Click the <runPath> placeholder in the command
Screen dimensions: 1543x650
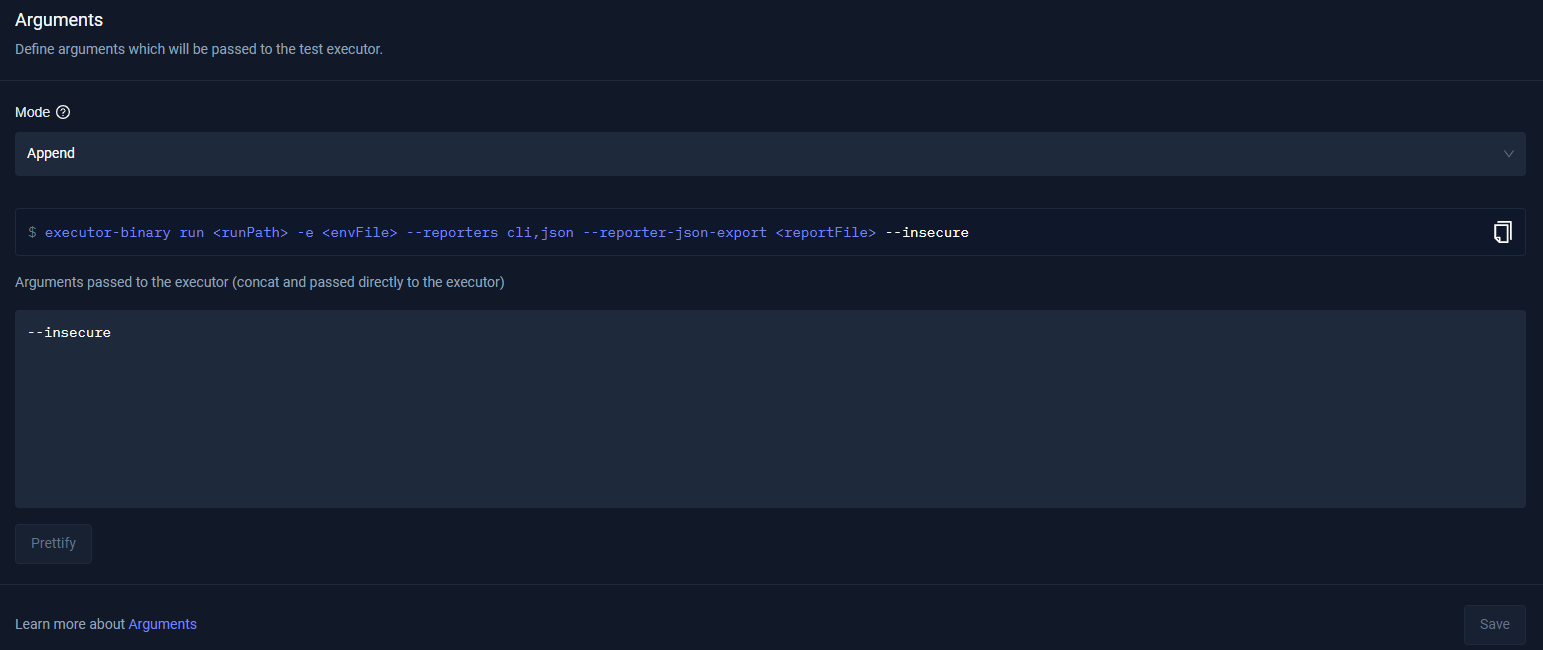pos(250,233)
